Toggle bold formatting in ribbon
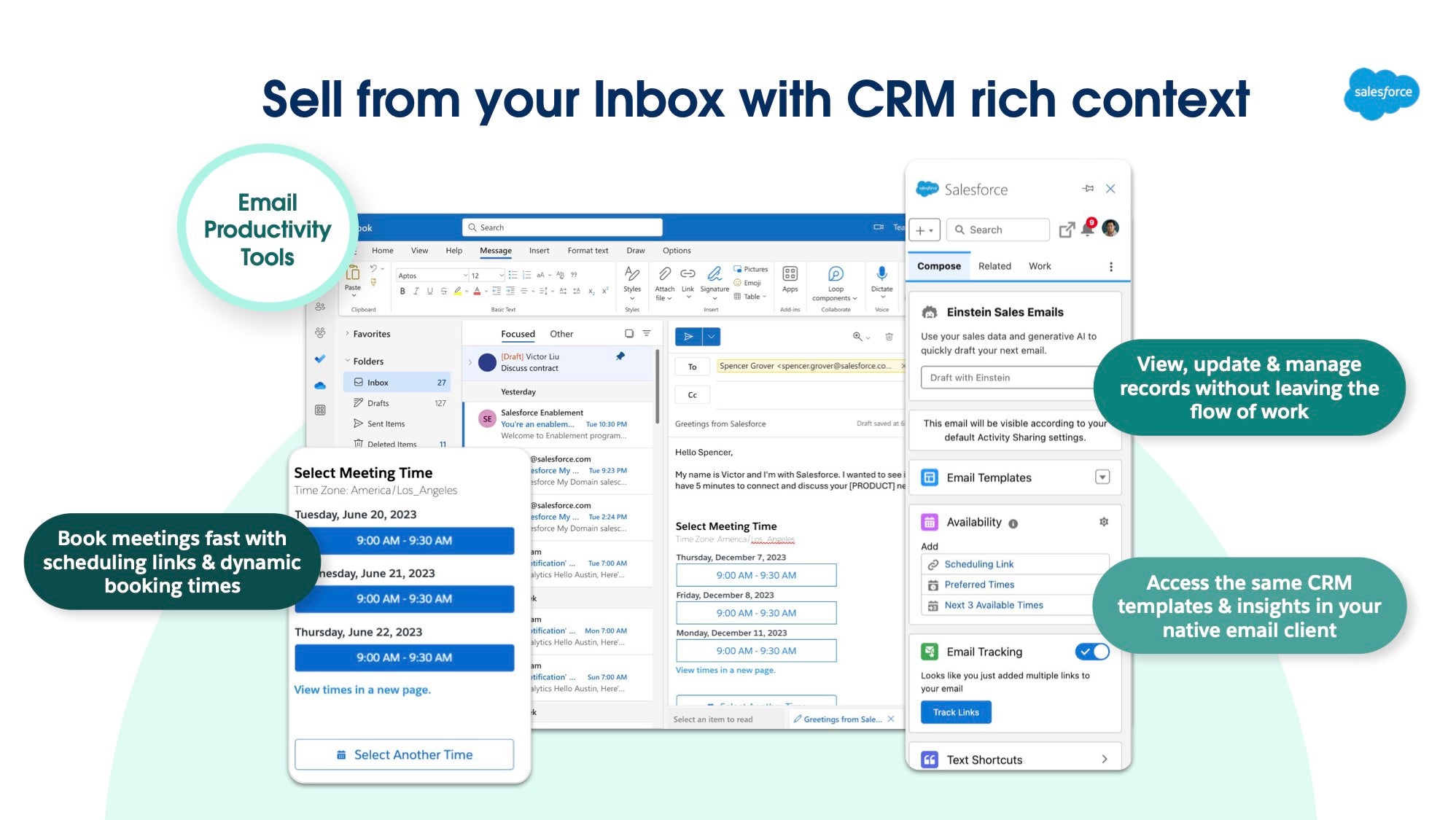 tap(402, 291)
